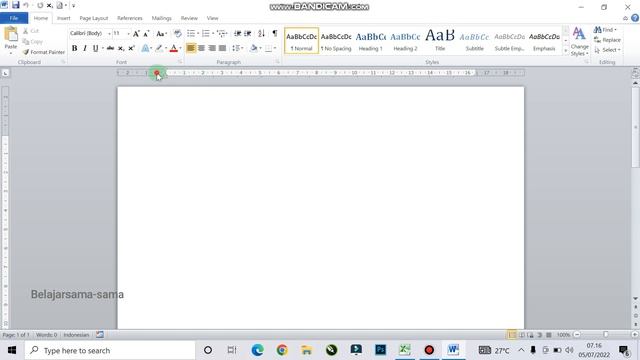Click Select button in Editing group

(x=607, y=50)
